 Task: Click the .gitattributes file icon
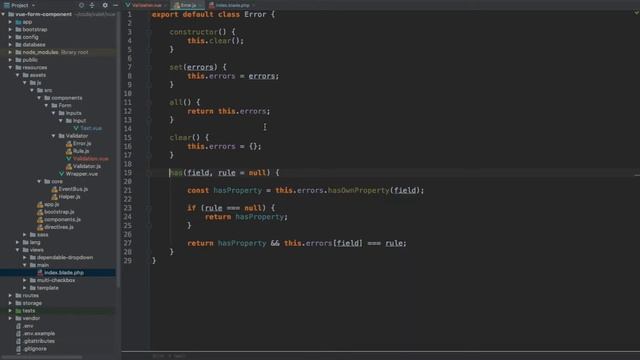click(18, 341)
